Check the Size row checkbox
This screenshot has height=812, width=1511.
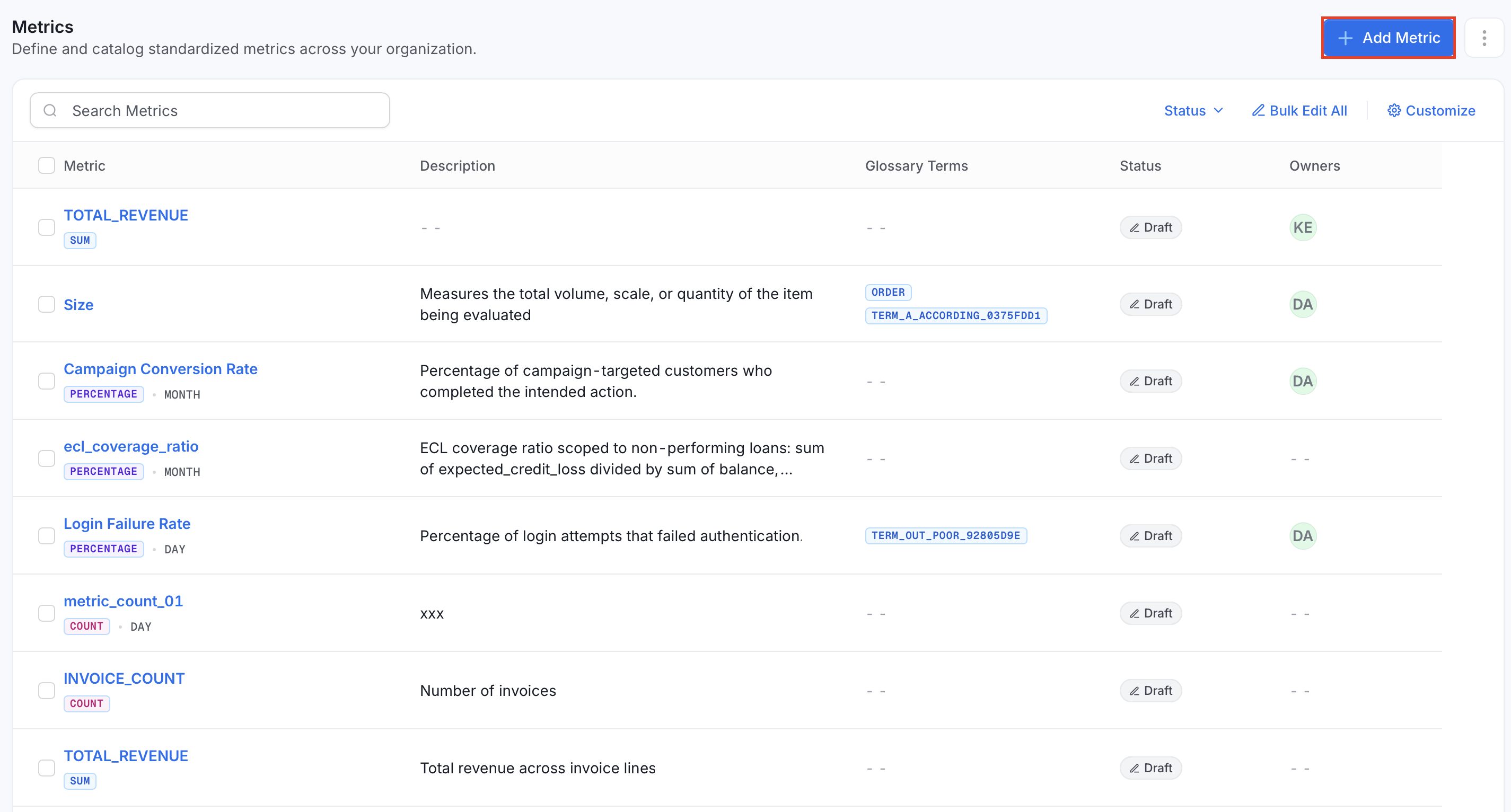click(x=46, y=304)
